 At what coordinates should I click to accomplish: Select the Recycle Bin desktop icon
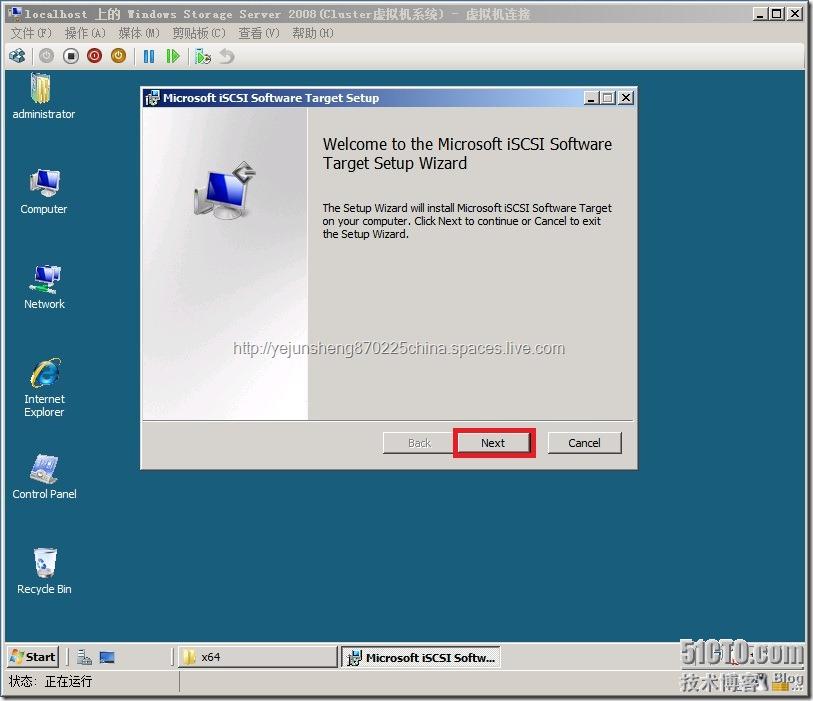(x=44, y=572)
